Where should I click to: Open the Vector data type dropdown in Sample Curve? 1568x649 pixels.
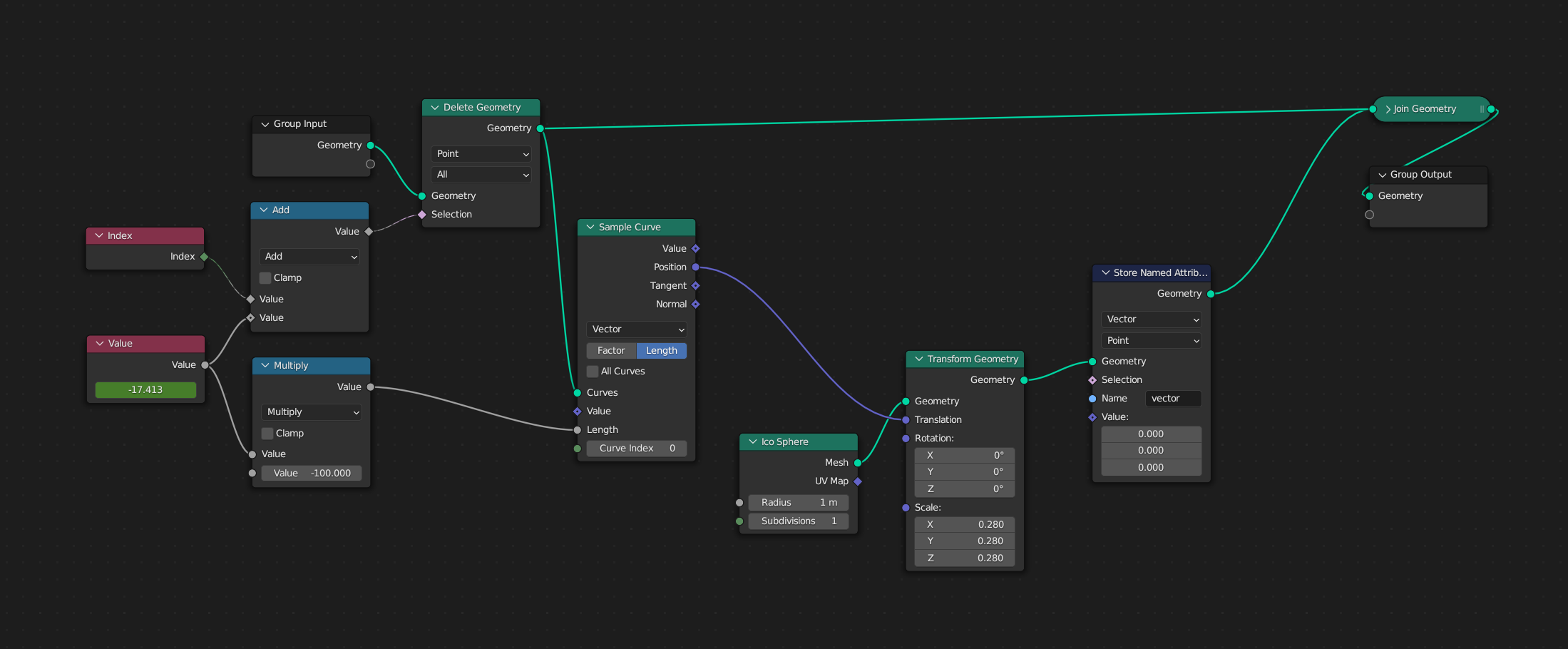coord(637,329)
